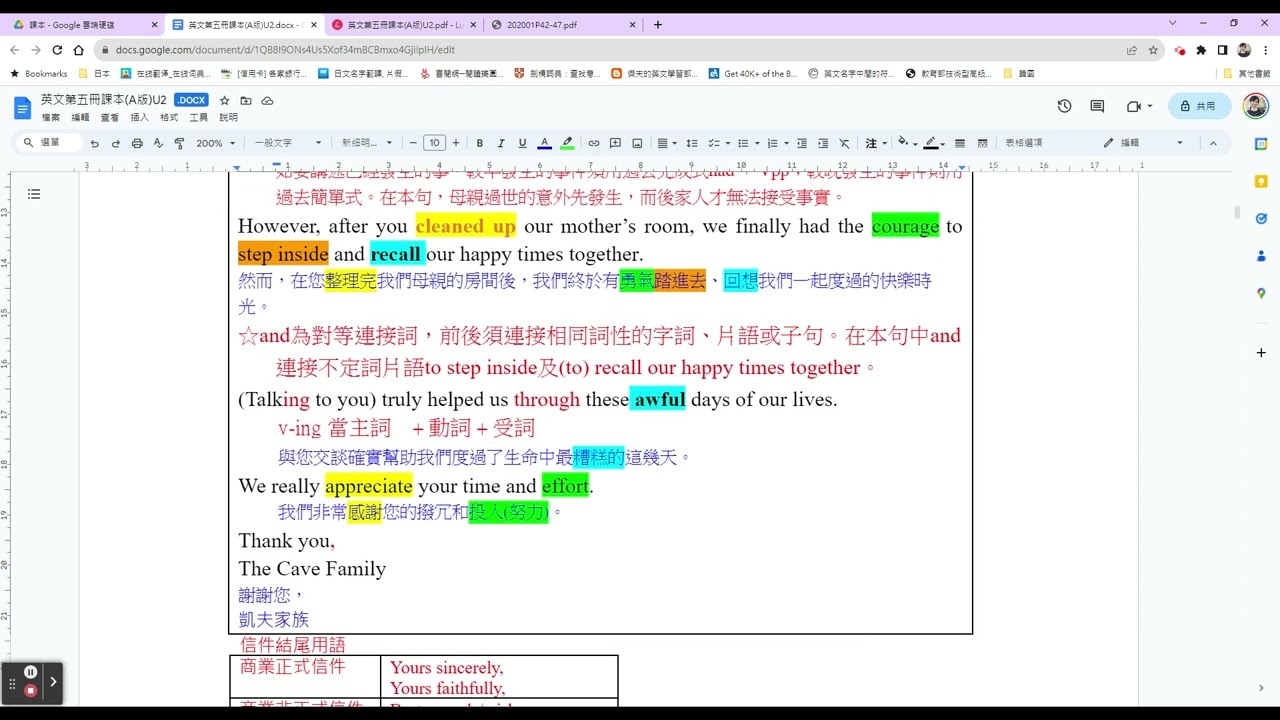Open the text highlight color picker

coord(567,143)
